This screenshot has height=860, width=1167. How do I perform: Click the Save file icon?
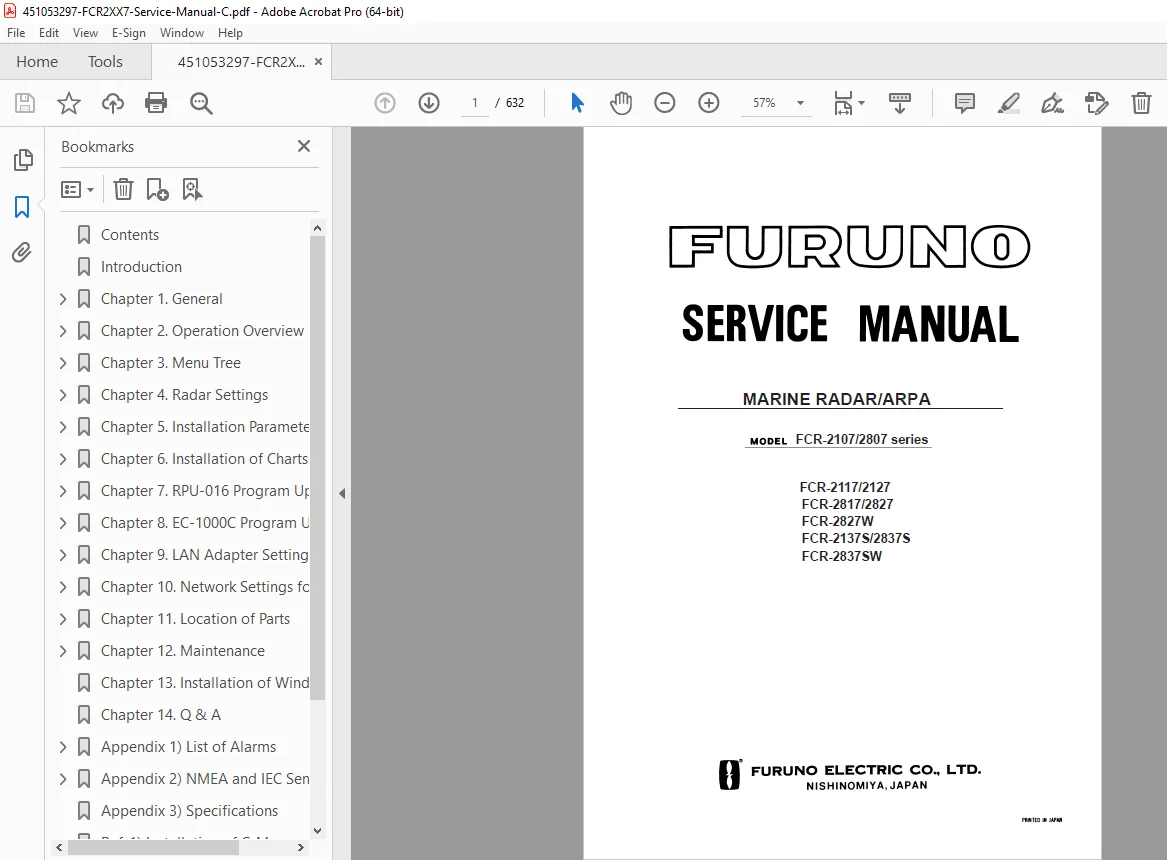coord(25,103)
